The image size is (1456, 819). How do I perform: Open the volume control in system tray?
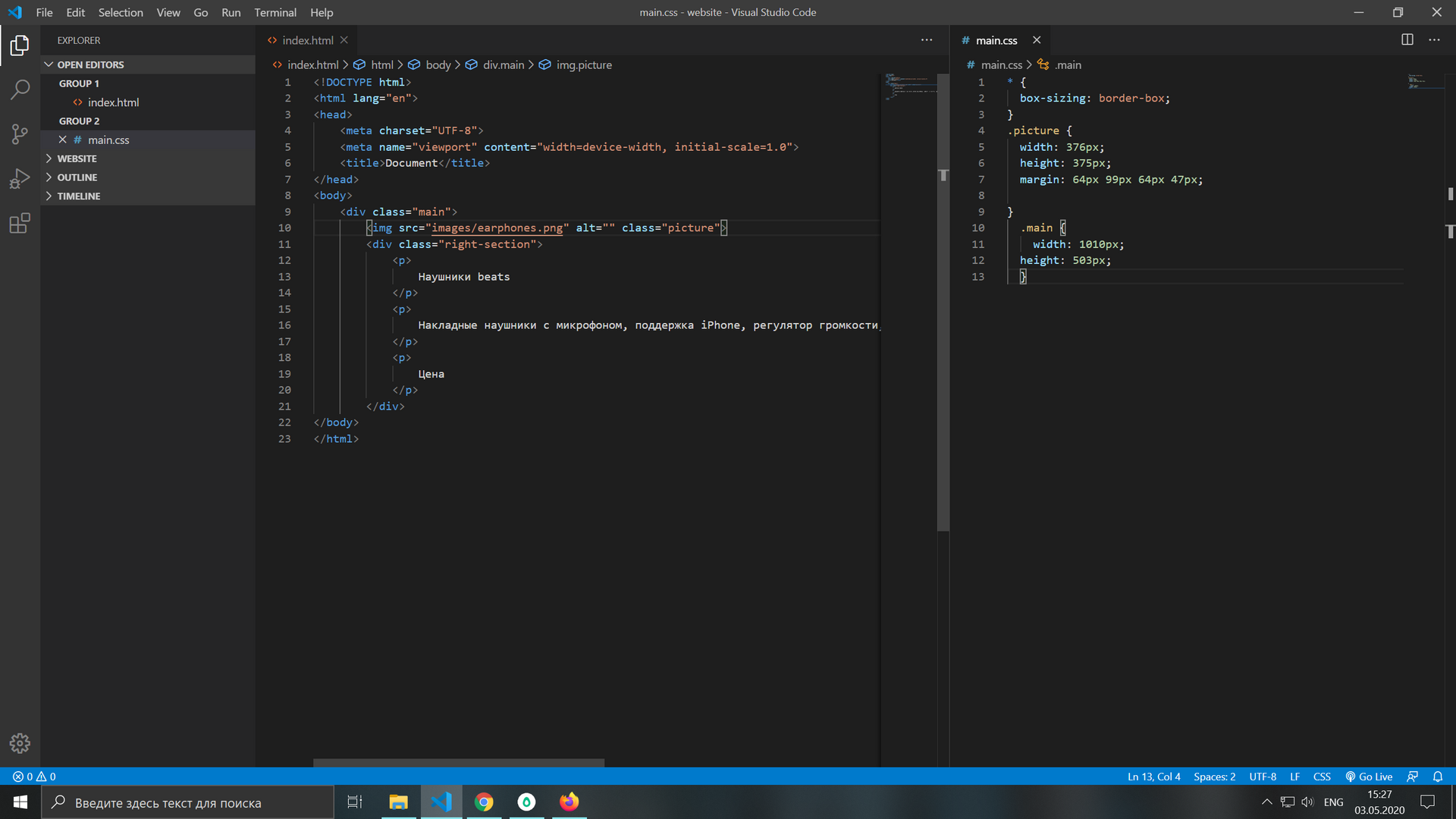(x=1307, y=802)
